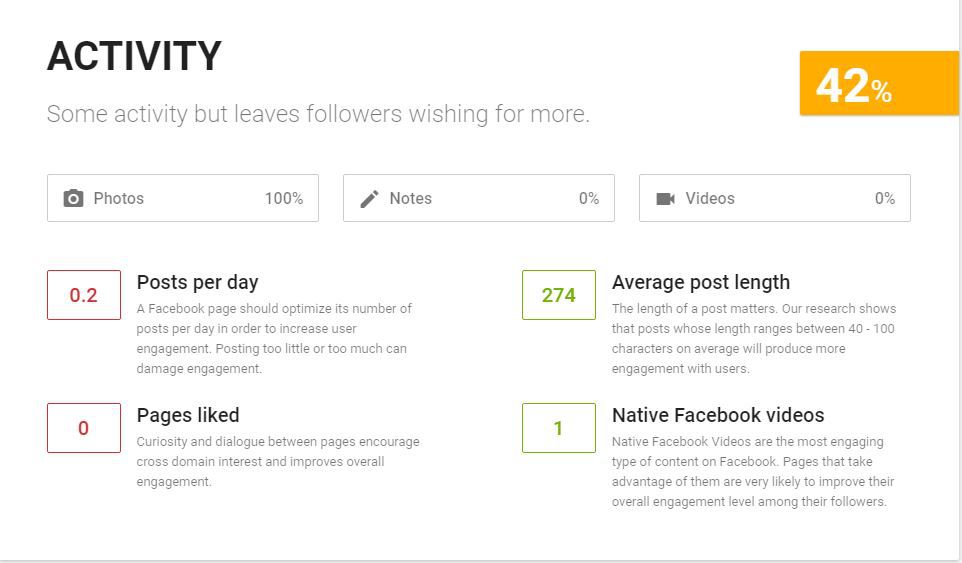Click the Pages liked heading
962x563 pixels.
point(188,415)
